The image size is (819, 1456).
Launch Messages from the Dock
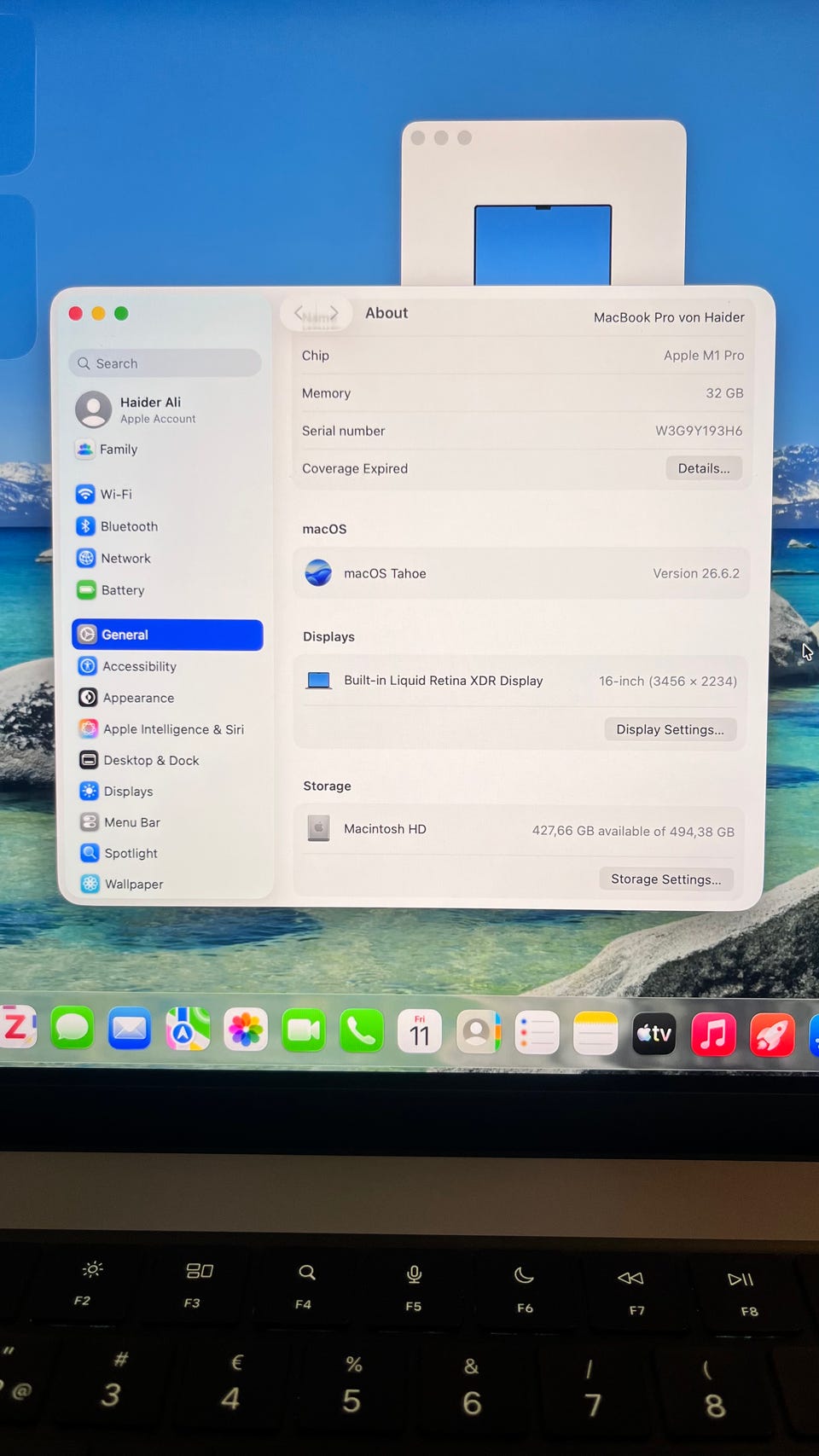tap(72, 1029)
